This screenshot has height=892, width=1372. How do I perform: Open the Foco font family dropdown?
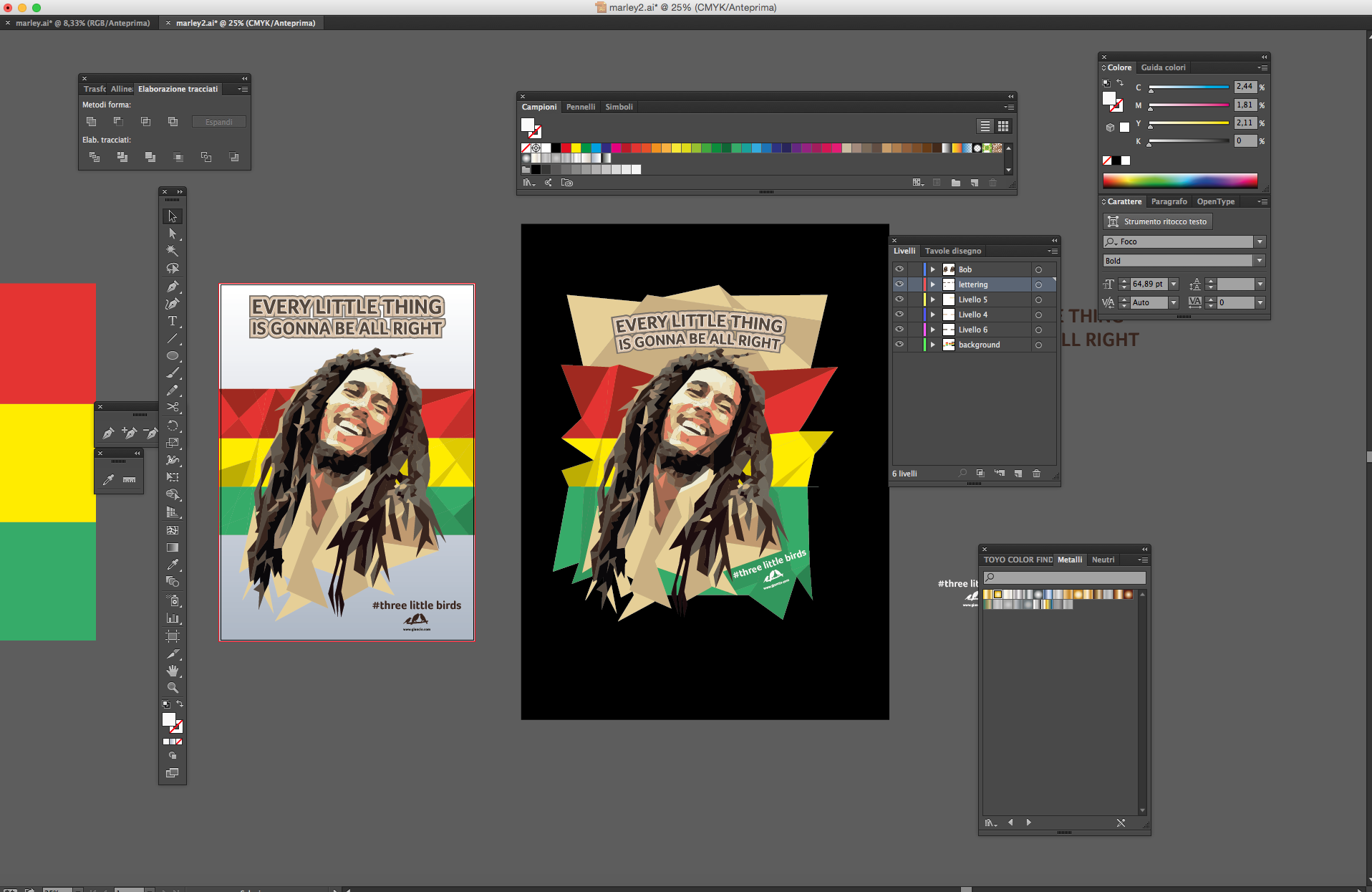(x=1260, y=242)
